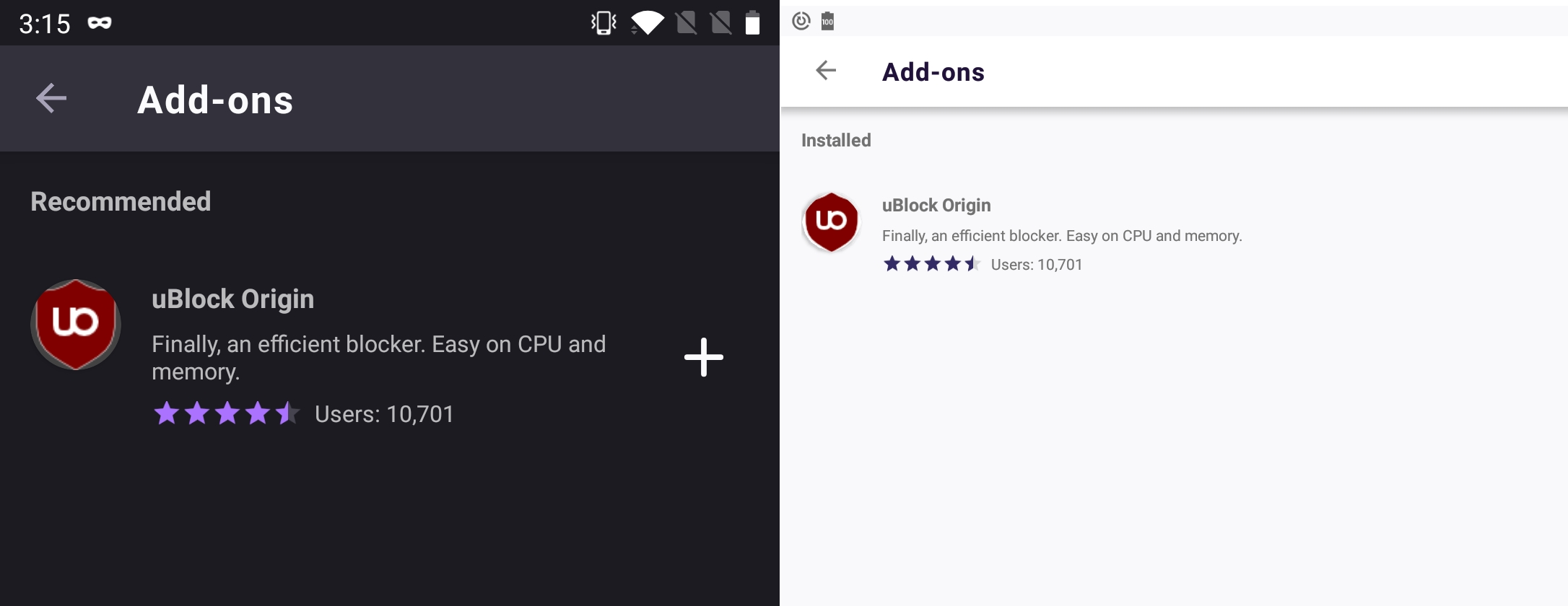Image resolution: width=1568 pixels, height=606 pixels.
Task: Click the Add-ons title in dark toolbar
Action: [x=215, y=100]
